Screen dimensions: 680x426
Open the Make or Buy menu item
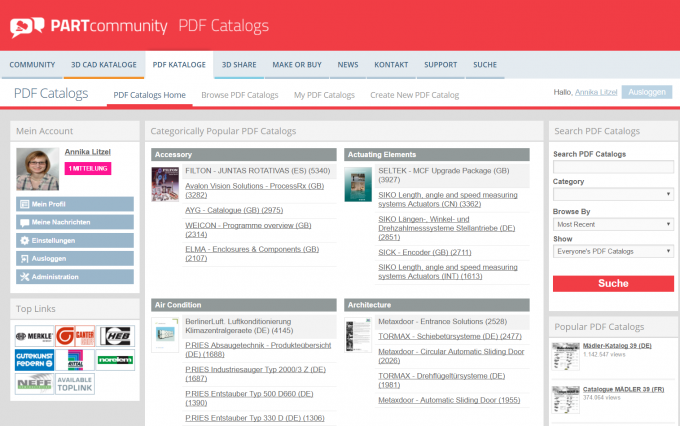click(297, 65)
